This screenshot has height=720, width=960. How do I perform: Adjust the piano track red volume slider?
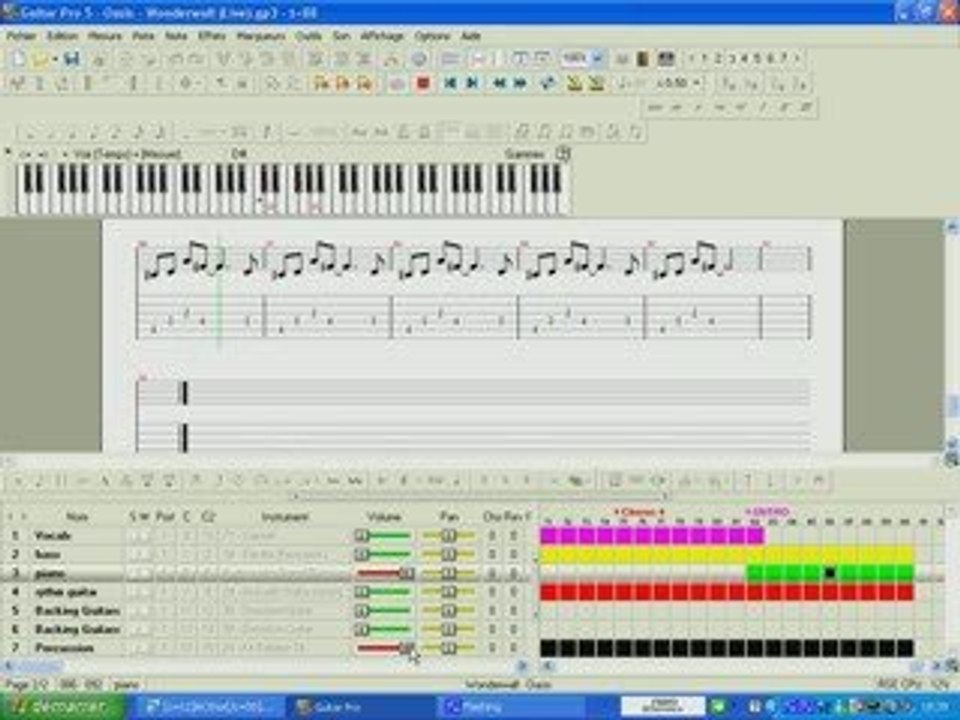point(384,574)
